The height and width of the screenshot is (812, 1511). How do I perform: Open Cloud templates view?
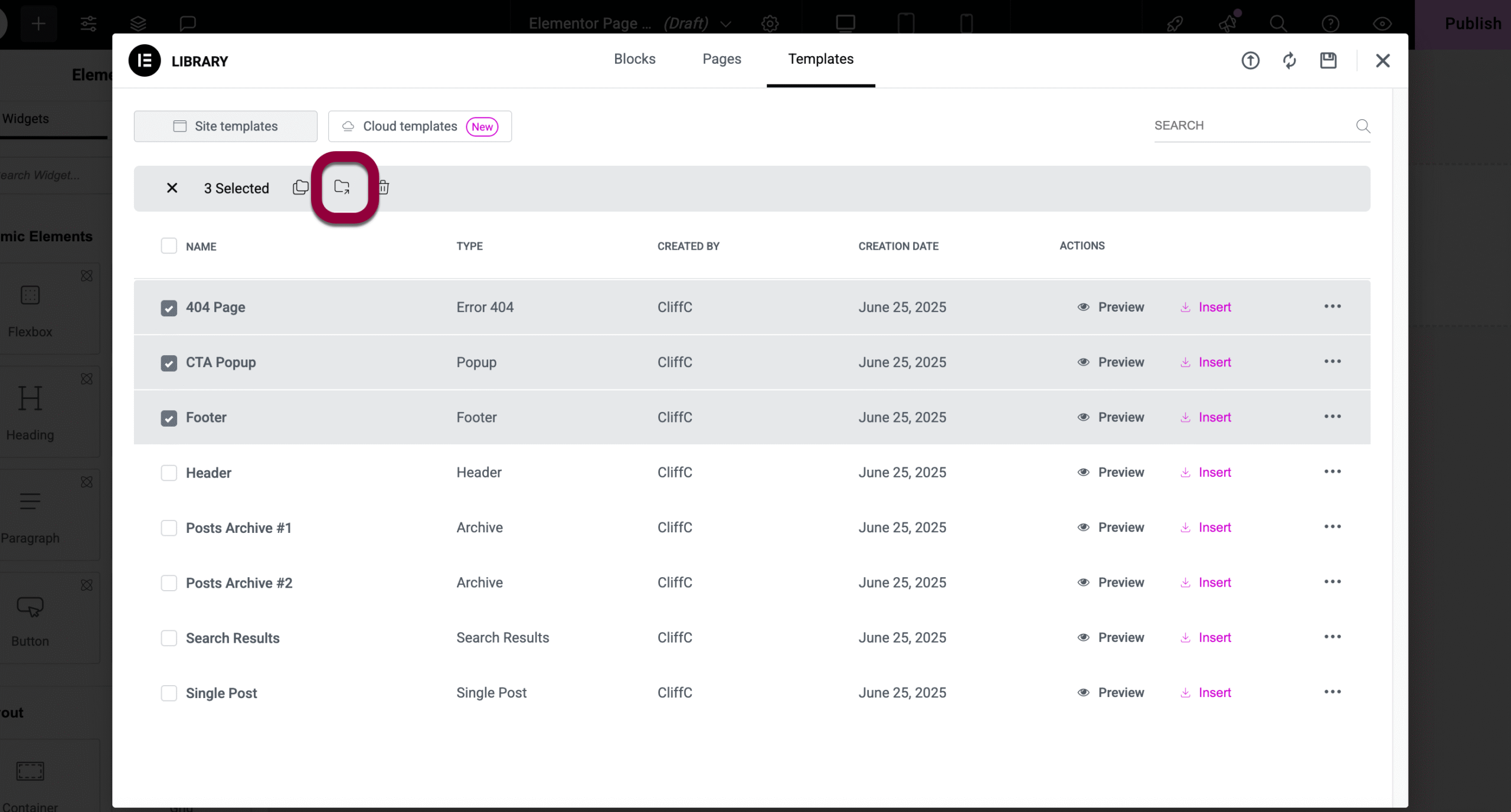click(420, 126)
